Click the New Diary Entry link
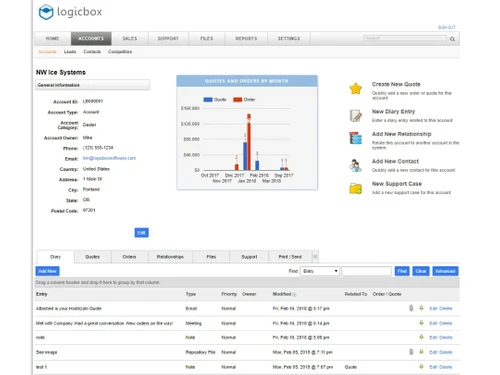The width and height of the screenshot is (500, 375). 393,111
